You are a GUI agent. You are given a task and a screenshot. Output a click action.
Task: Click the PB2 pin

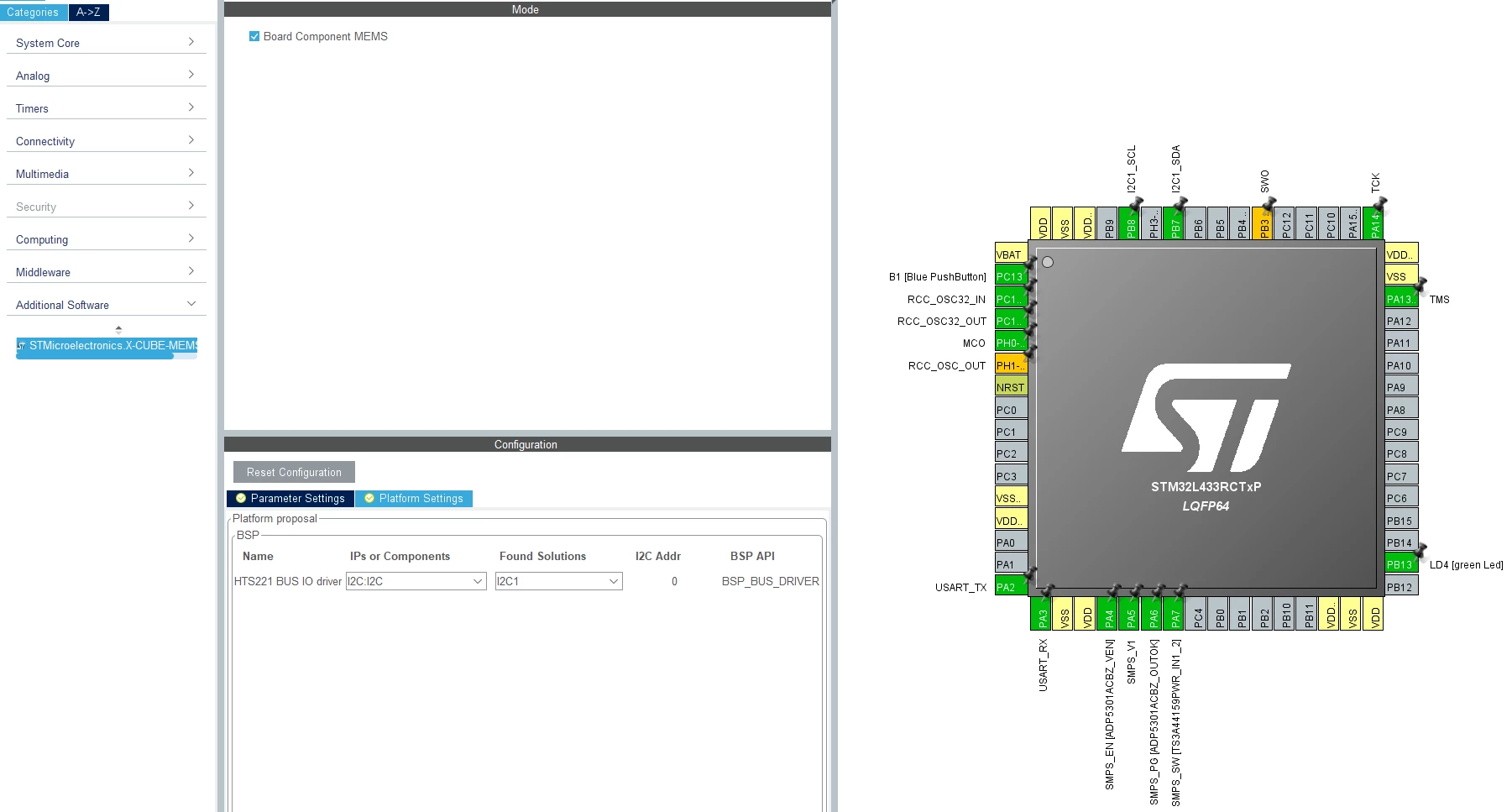coord(1264,614)
